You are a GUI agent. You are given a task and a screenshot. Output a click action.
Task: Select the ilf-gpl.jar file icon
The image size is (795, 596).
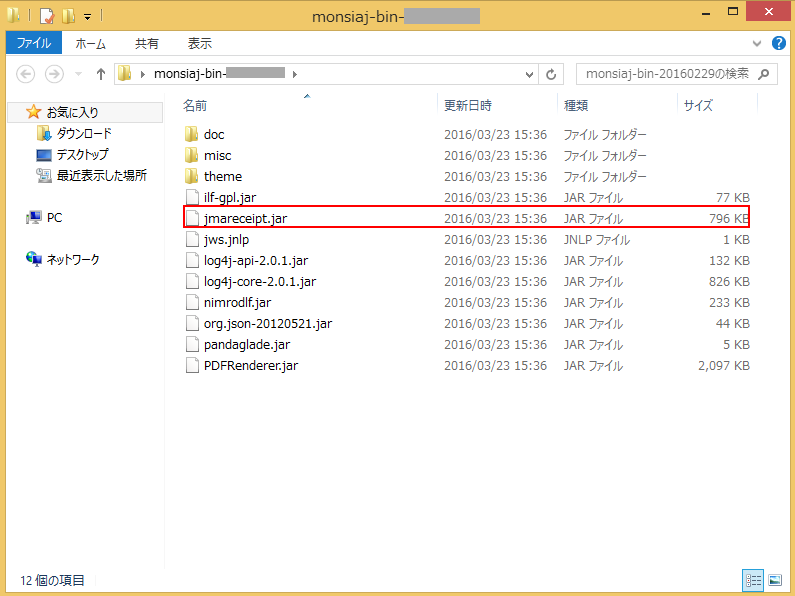[192, 197]
